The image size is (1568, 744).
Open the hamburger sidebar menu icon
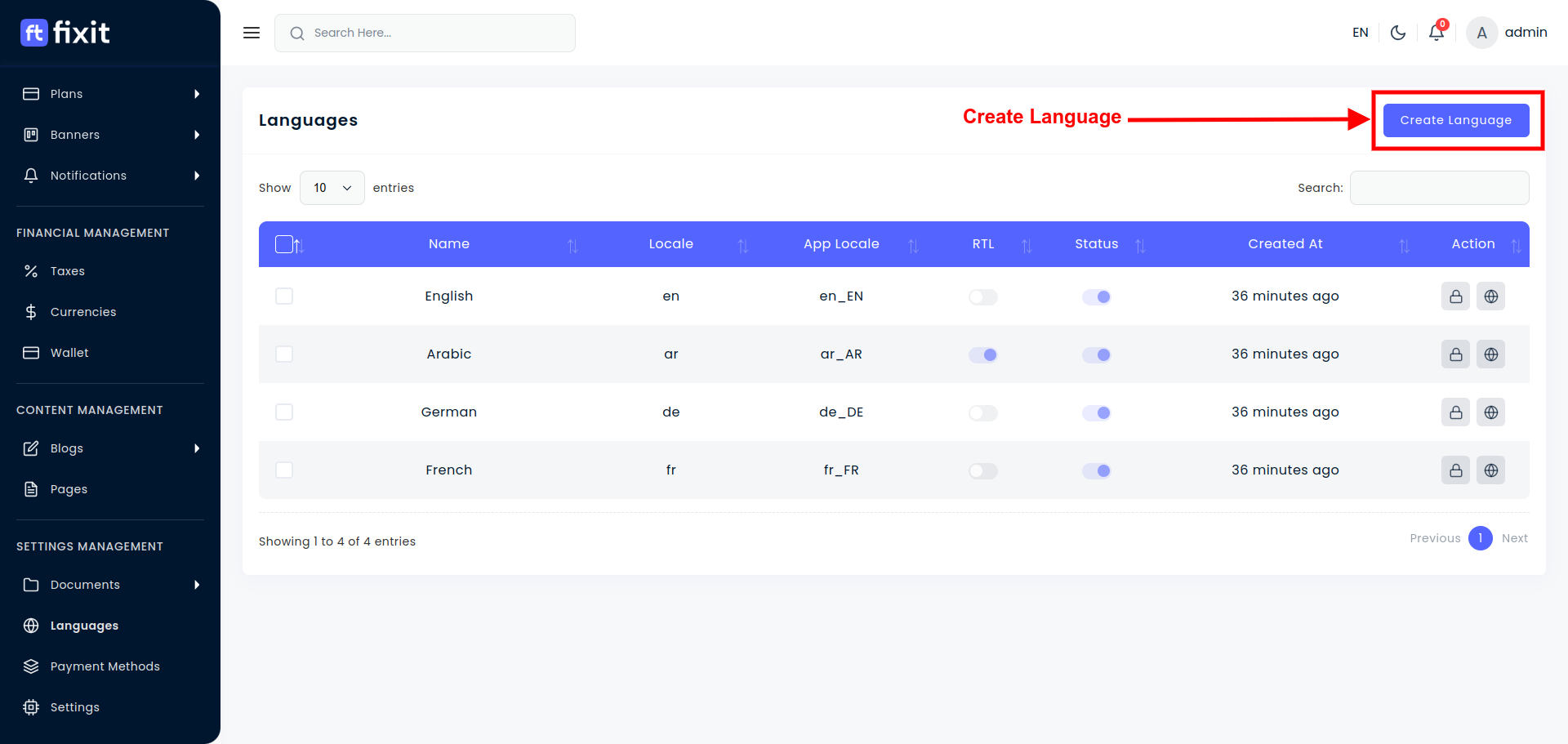click(x=252, y=33)
